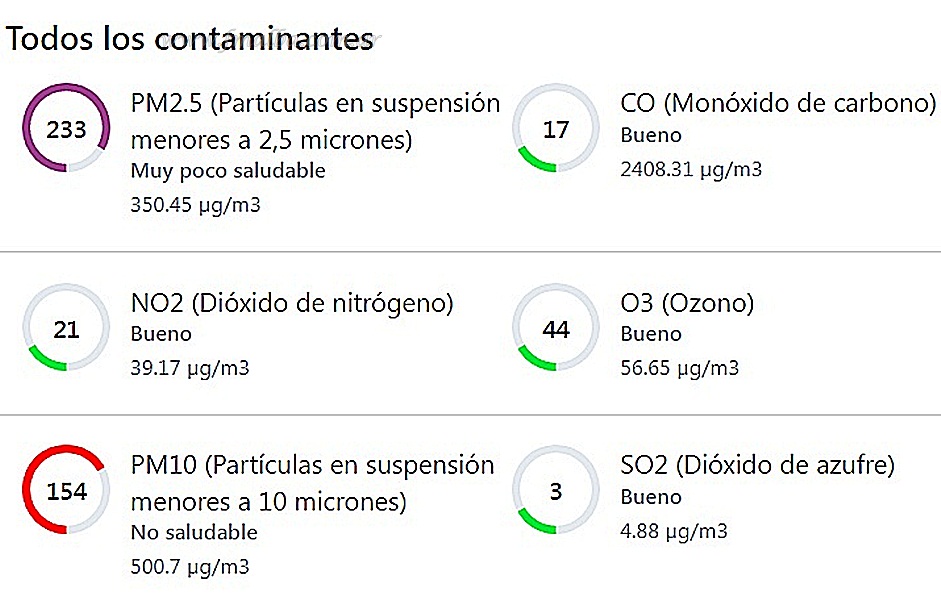Click the purple PM2.5 gauge showing 233
The image size is (941, 600).
pyautogui.click(x=66, y=129)
